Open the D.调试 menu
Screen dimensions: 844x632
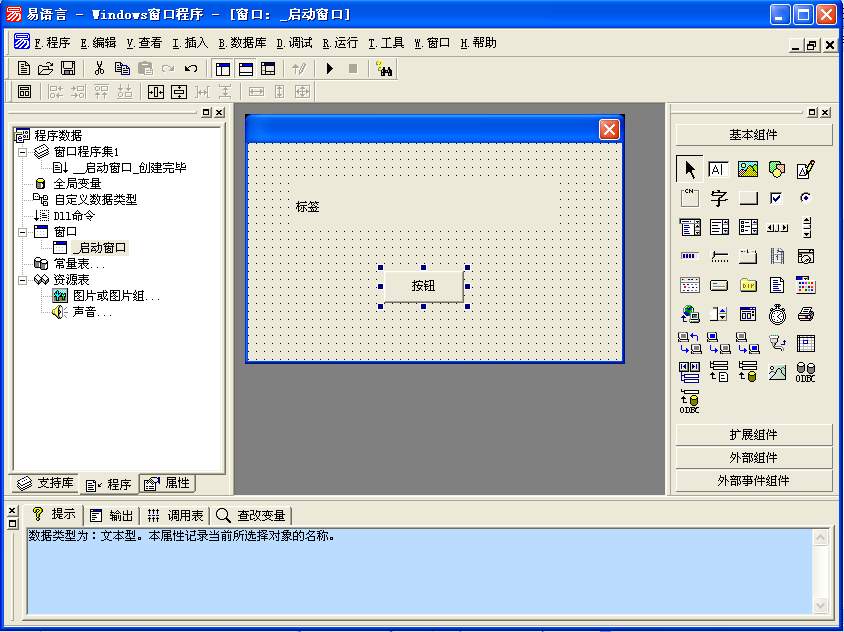click(294, 43)
